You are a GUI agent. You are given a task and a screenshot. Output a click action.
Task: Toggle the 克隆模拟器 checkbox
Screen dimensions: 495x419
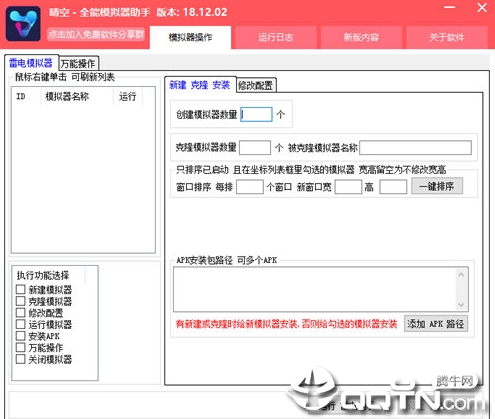[x=21, y=301]
